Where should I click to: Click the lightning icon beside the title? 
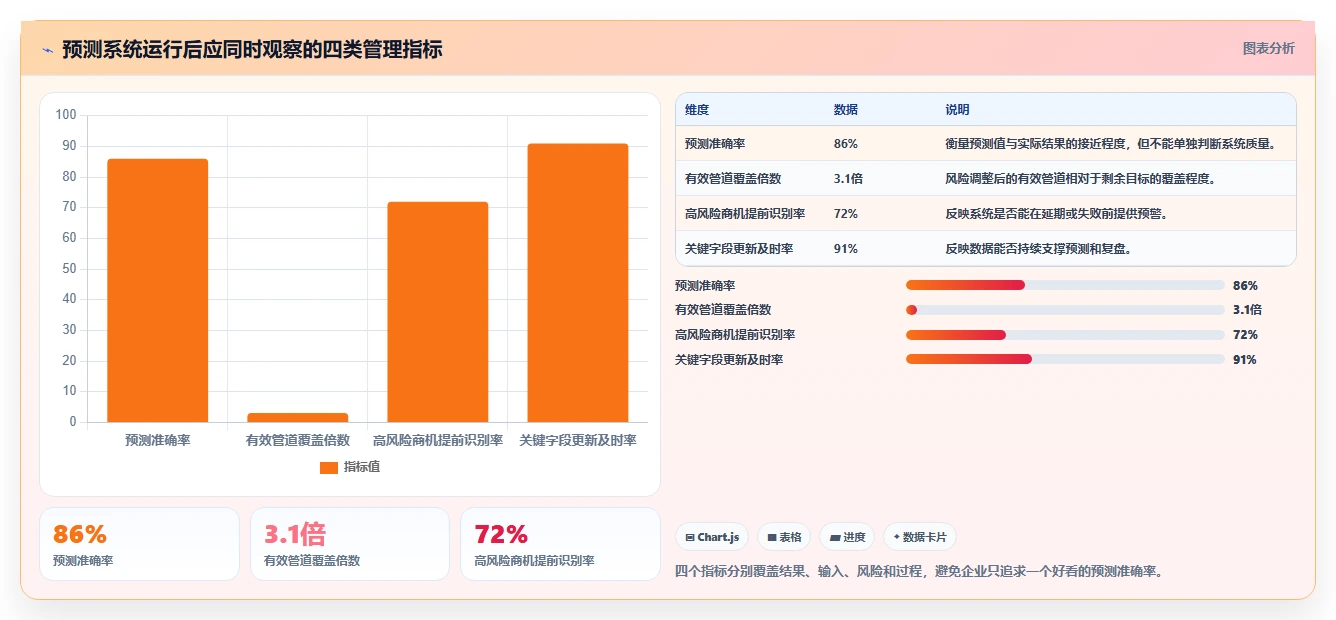(x=48, y=50)
